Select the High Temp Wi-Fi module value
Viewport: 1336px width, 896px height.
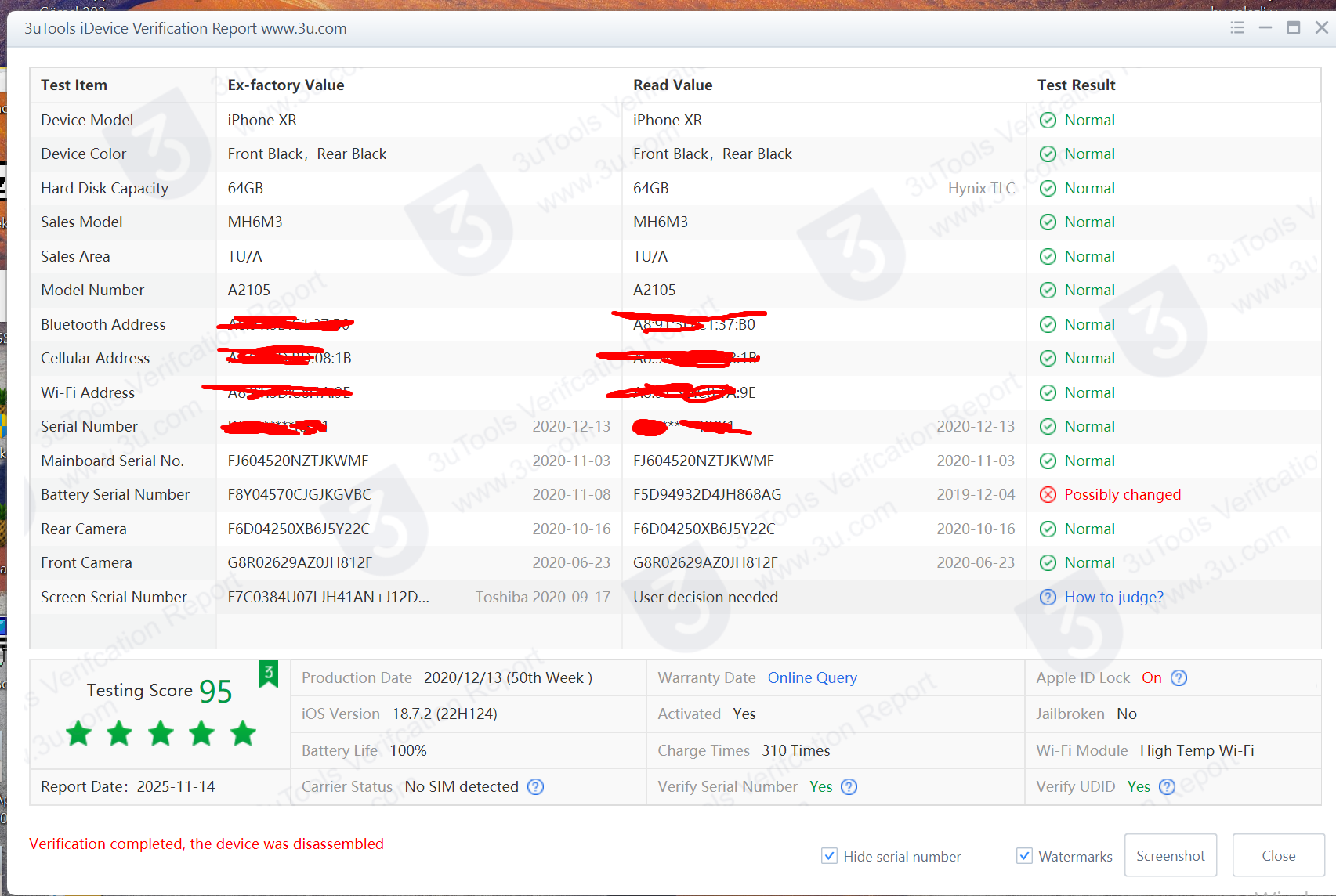pos(1197,751)
